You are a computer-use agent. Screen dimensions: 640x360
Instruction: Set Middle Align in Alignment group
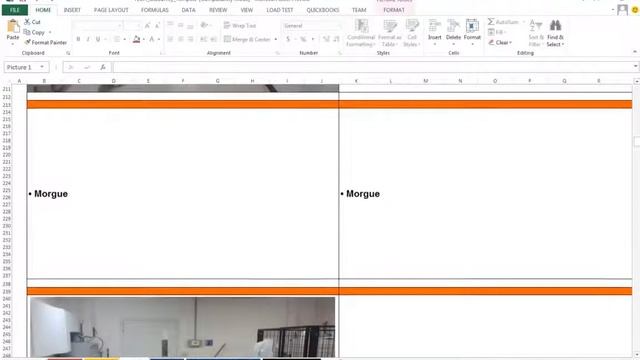(180, 25)
